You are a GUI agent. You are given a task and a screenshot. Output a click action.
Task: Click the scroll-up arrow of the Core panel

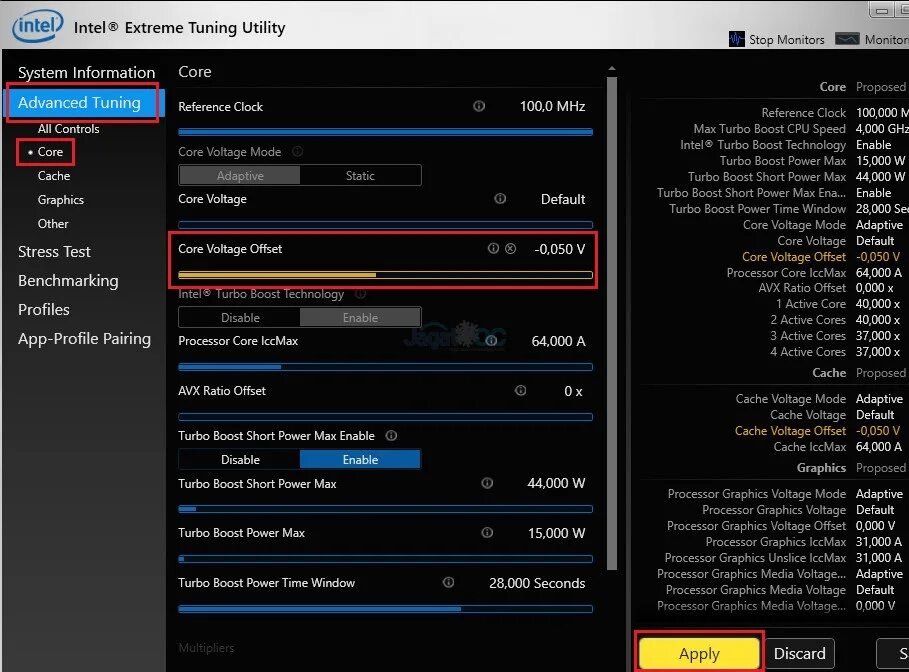(x=612, y=69)
